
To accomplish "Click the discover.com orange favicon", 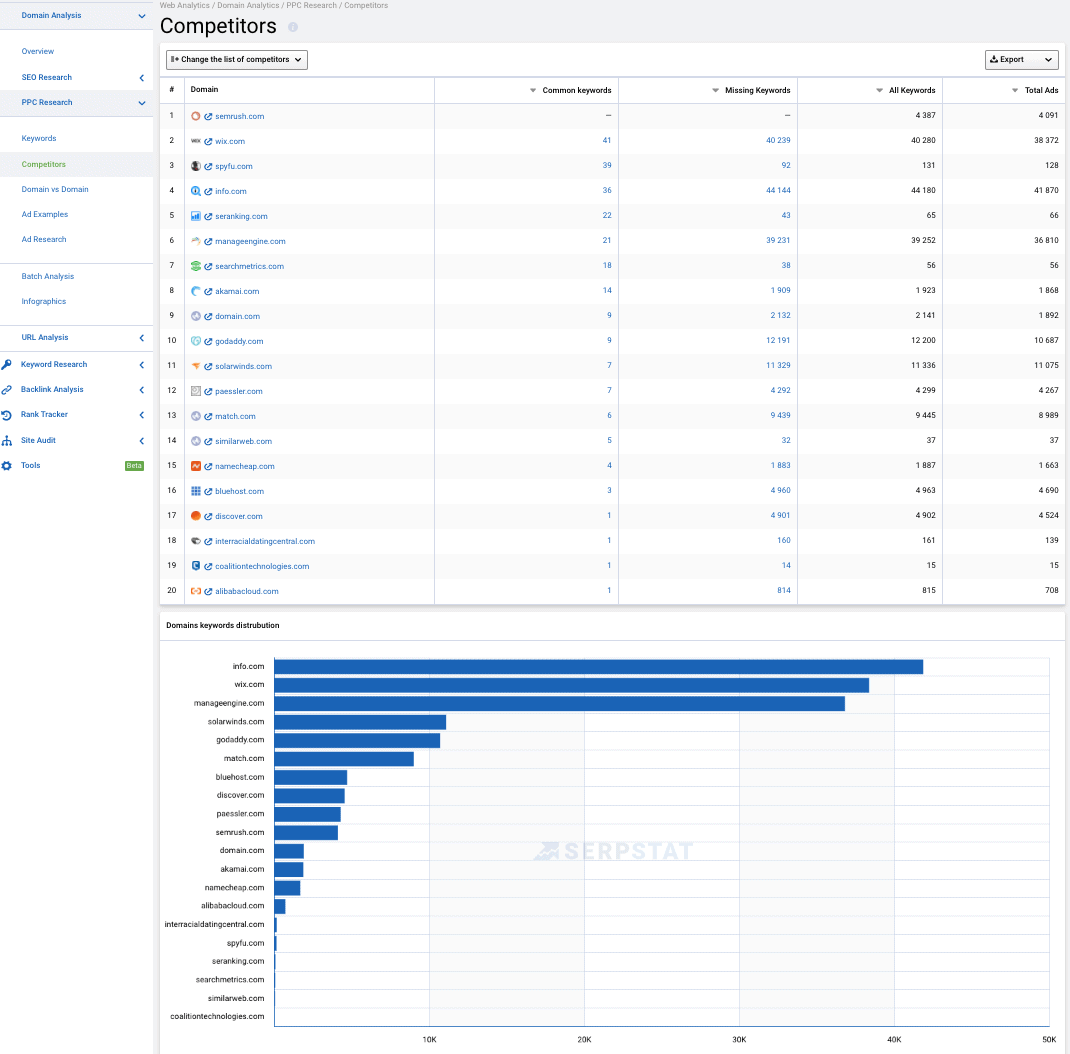I will point(196,516).
